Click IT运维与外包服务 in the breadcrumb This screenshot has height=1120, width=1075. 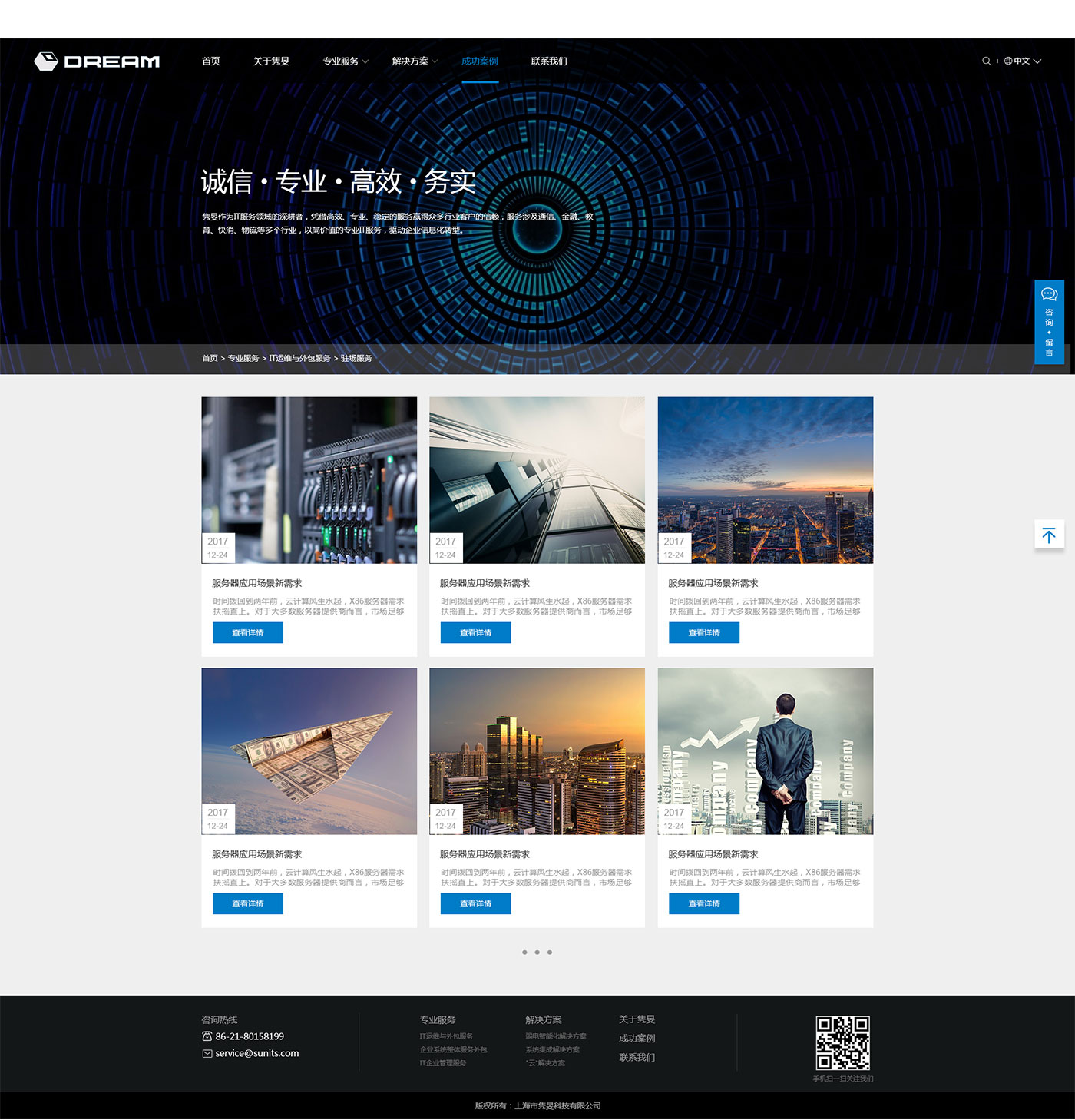pyautogui.click(x=299, y=359)
